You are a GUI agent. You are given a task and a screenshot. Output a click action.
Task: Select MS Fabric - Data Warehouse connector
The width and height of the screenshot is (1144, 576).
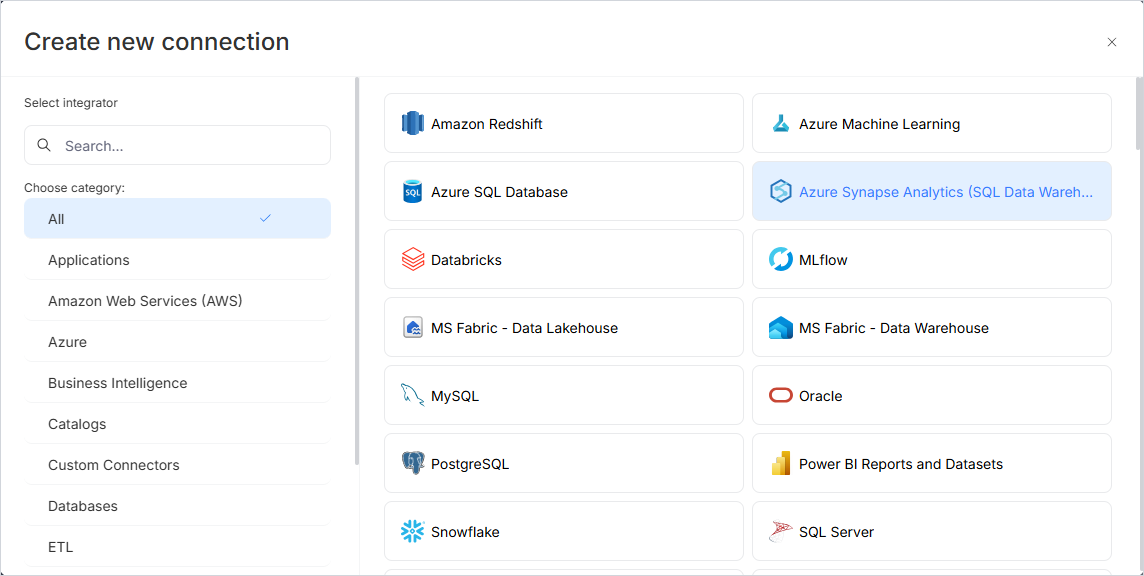(893, 328)
